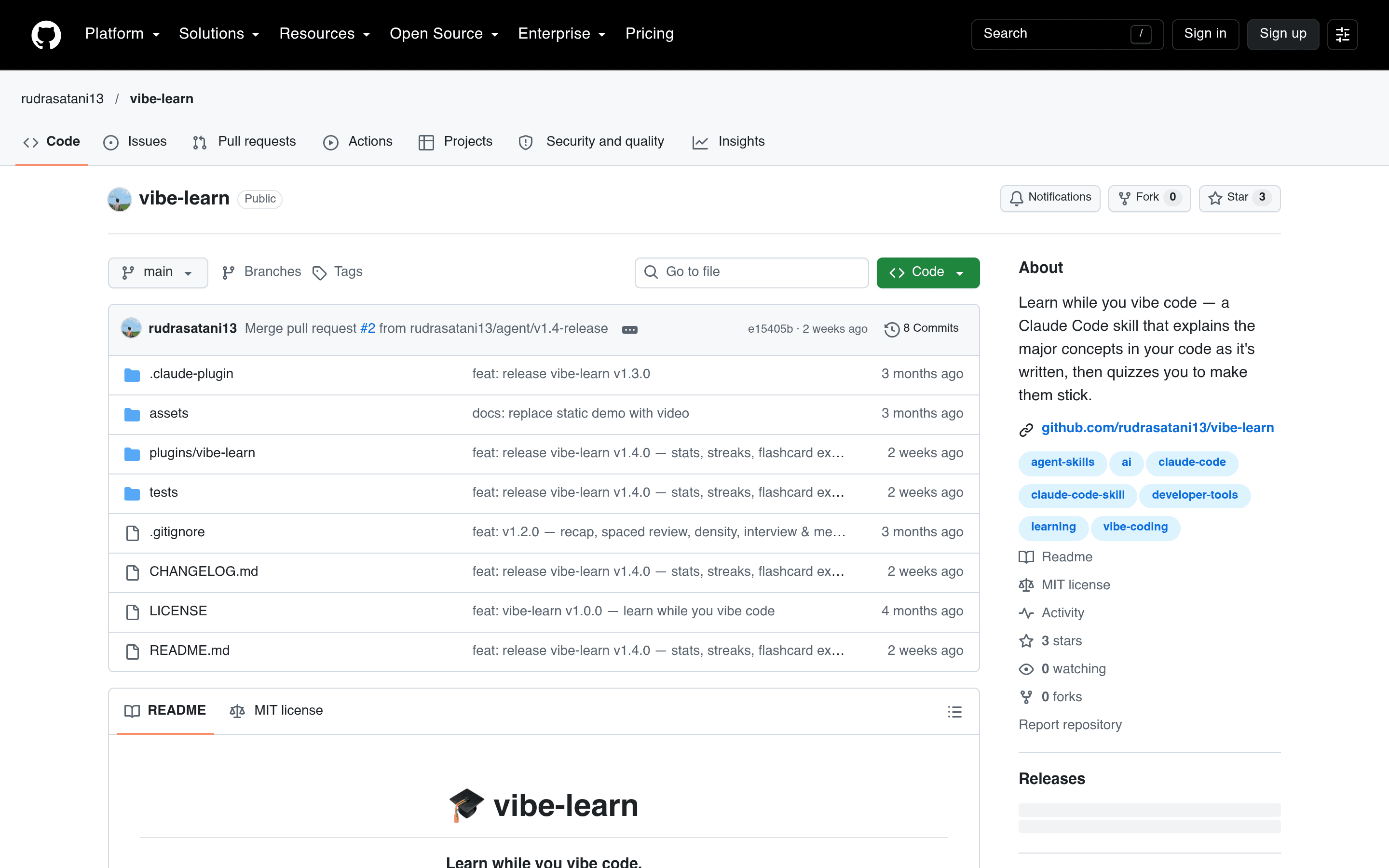
Task: Click the Tags tag icon
Action: pyautogui.click(x=319, y=272)
